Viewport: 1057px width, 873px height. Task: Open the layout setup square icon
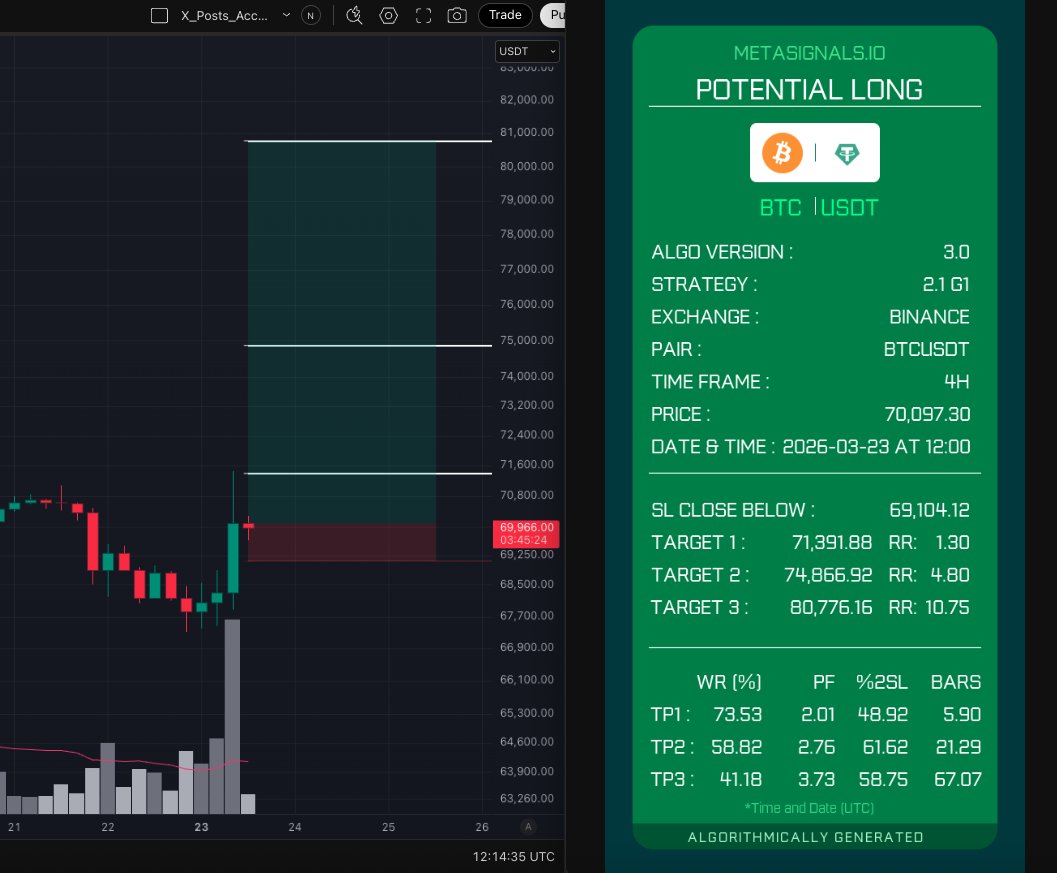pos(159,16)
